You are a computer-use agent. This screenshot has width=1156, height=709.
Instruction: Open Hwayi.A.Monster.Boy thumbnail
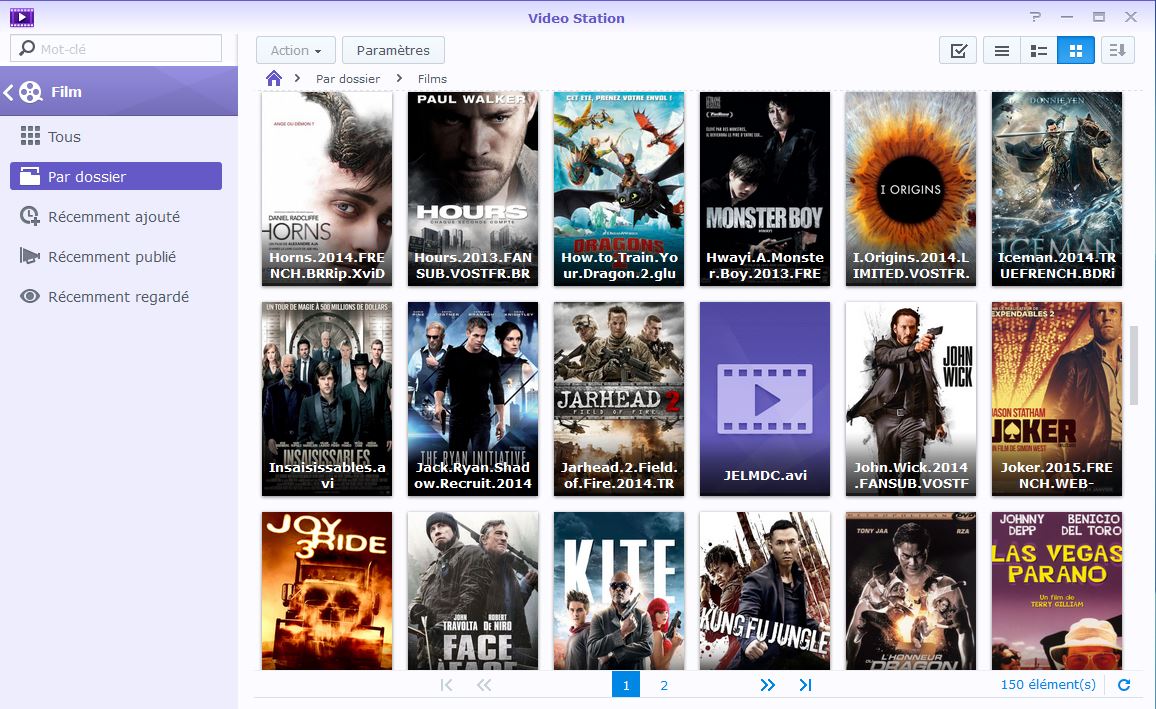pyautogui.click(x=765, y=189)
